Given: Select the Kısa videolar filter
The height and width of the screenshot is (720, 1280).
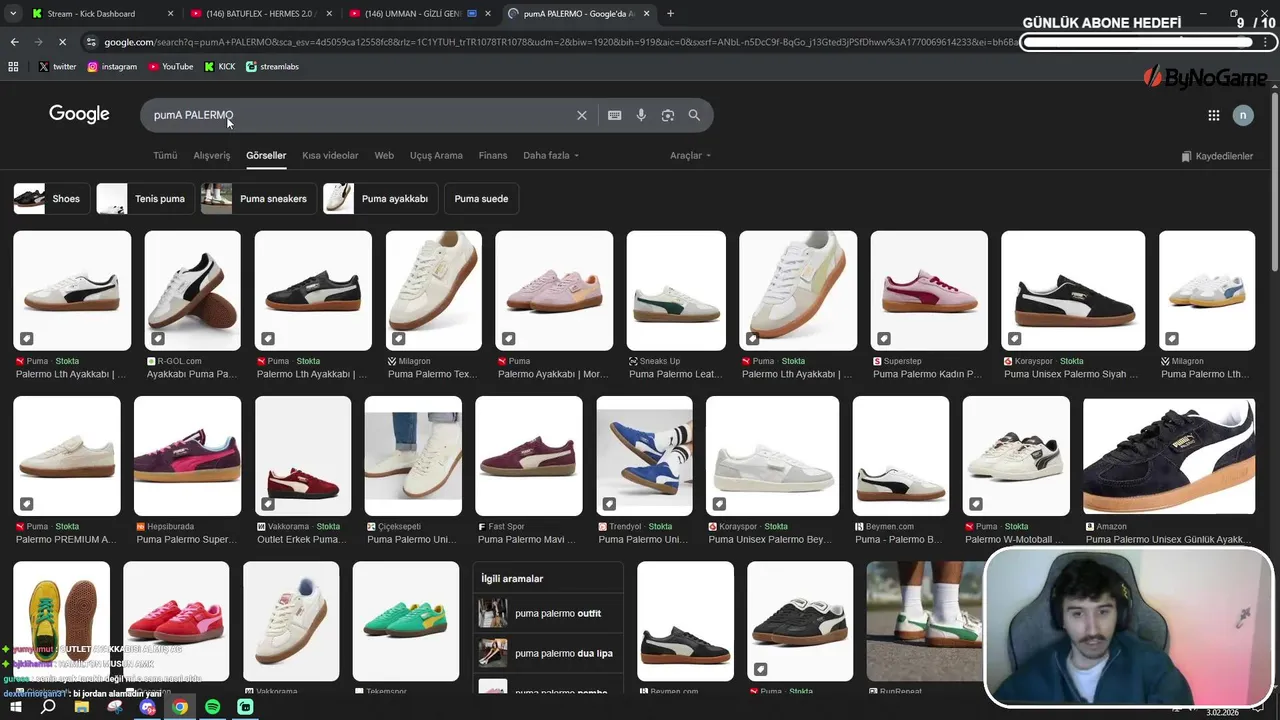Looking at the screenshot, I should [330, 156].
